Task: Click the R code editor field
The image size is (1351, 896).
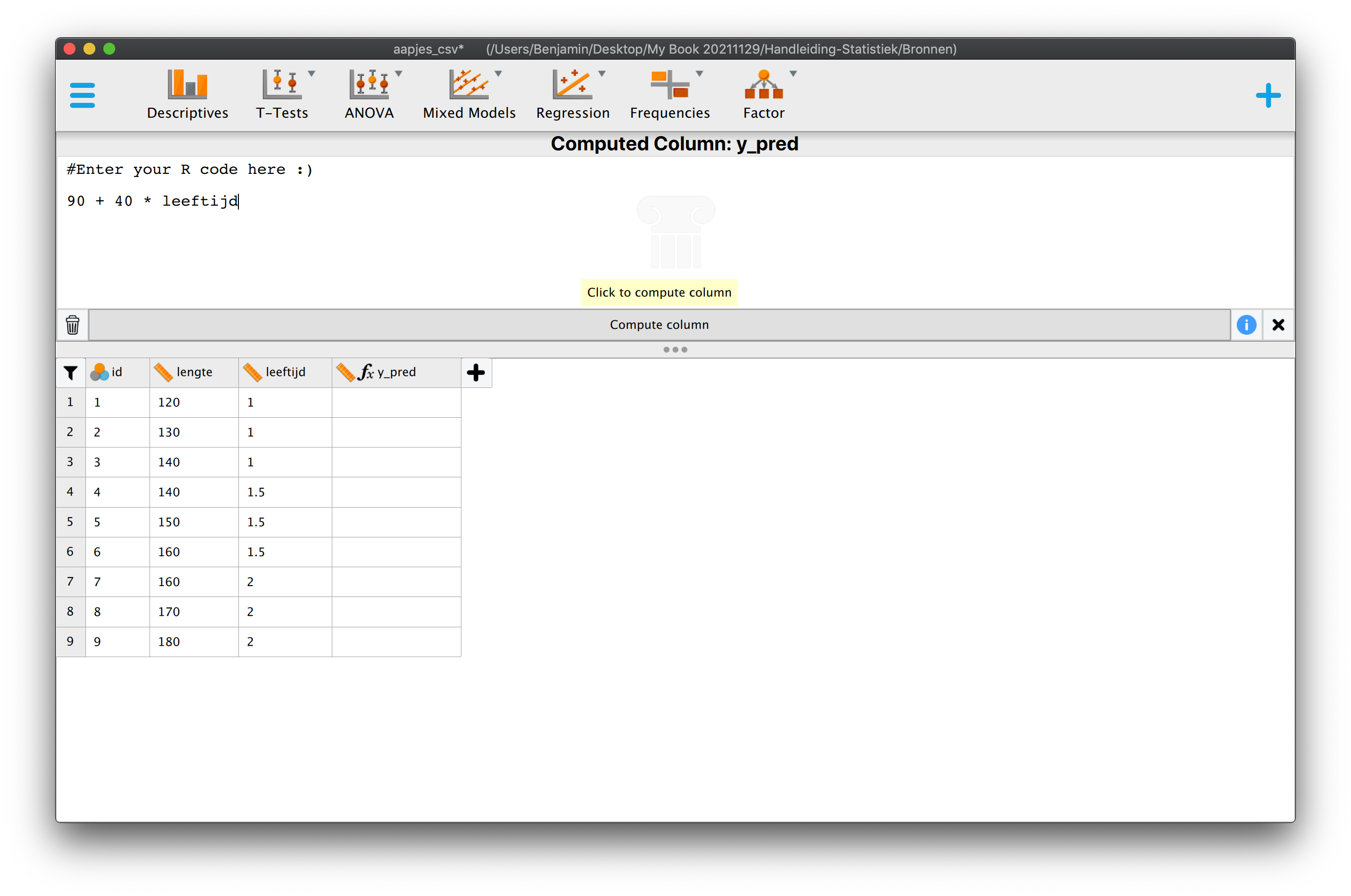Action: point(675,231)
